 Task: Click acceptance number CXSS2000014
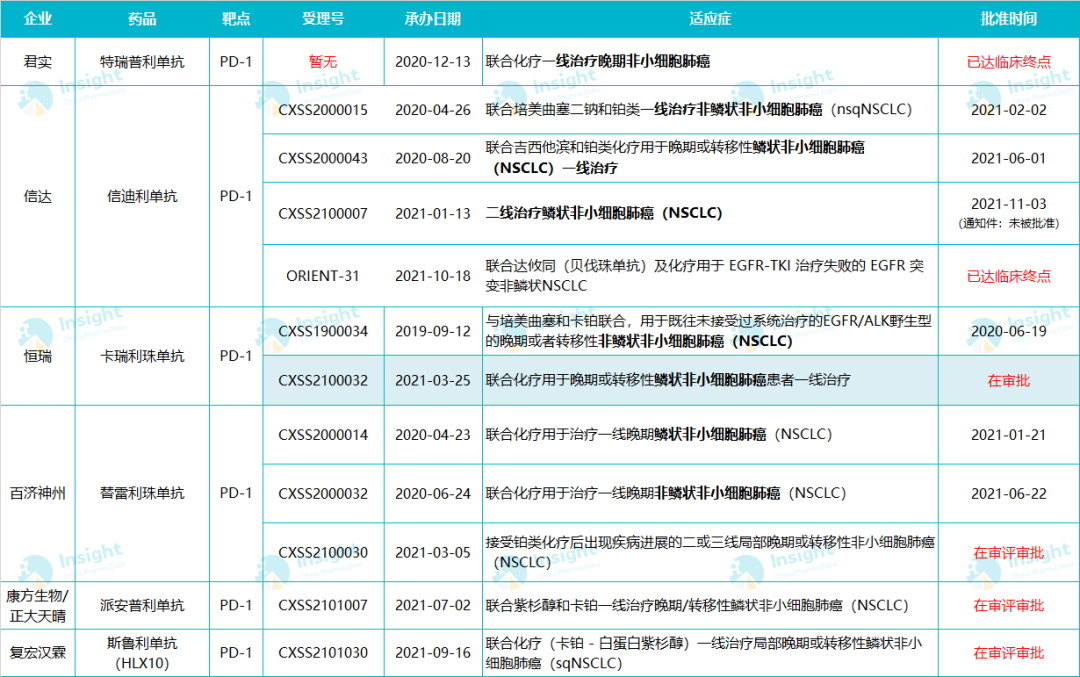(323, 435)
